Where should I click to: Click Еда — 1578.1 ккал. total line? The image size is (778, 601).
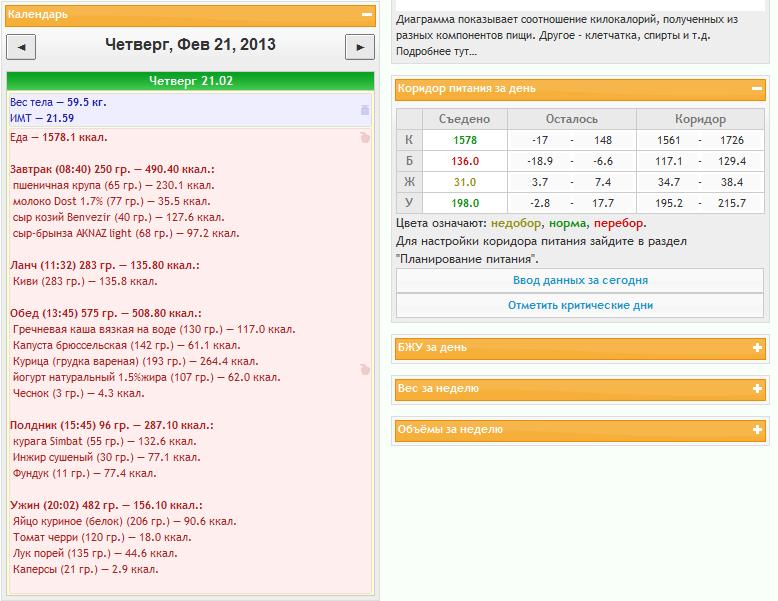point(59,137)
